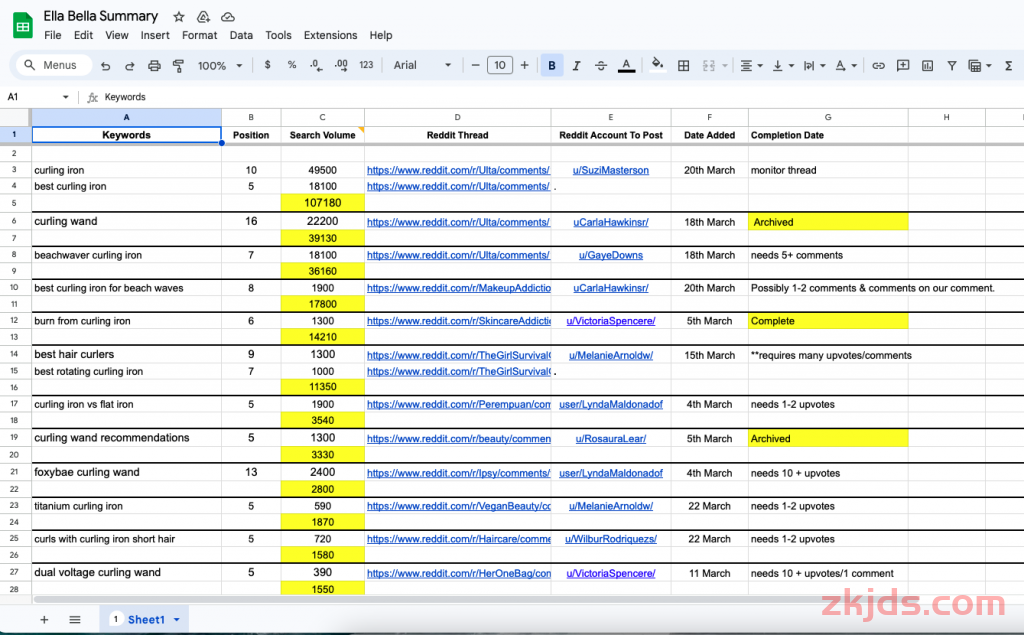Toggle Italic formatting
Viewport: 1024px width, 635px height.
pyautogui.click(x=576, y=65)
